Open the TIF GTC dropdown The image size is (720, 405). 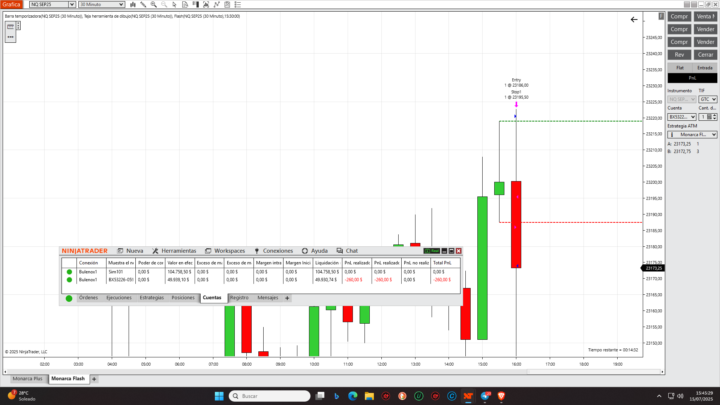click(x=708, y=99)
